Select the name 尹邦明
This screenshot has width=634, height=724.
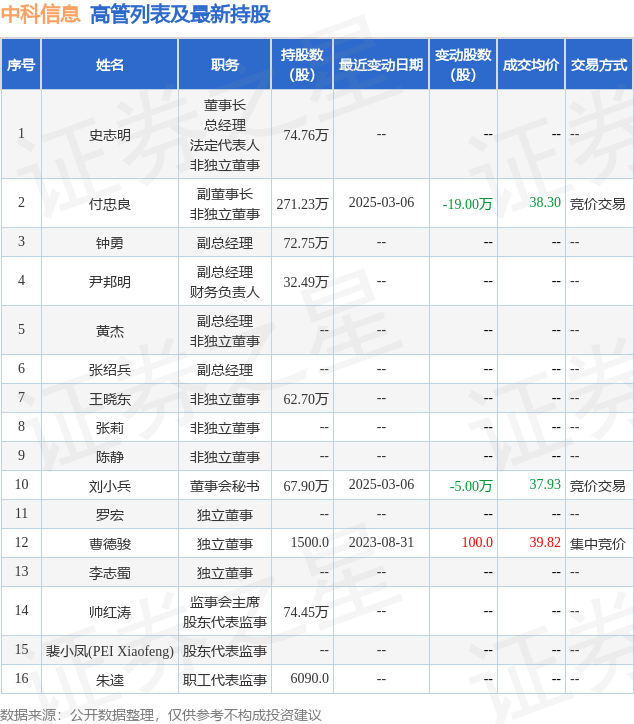tap(110, 282)
